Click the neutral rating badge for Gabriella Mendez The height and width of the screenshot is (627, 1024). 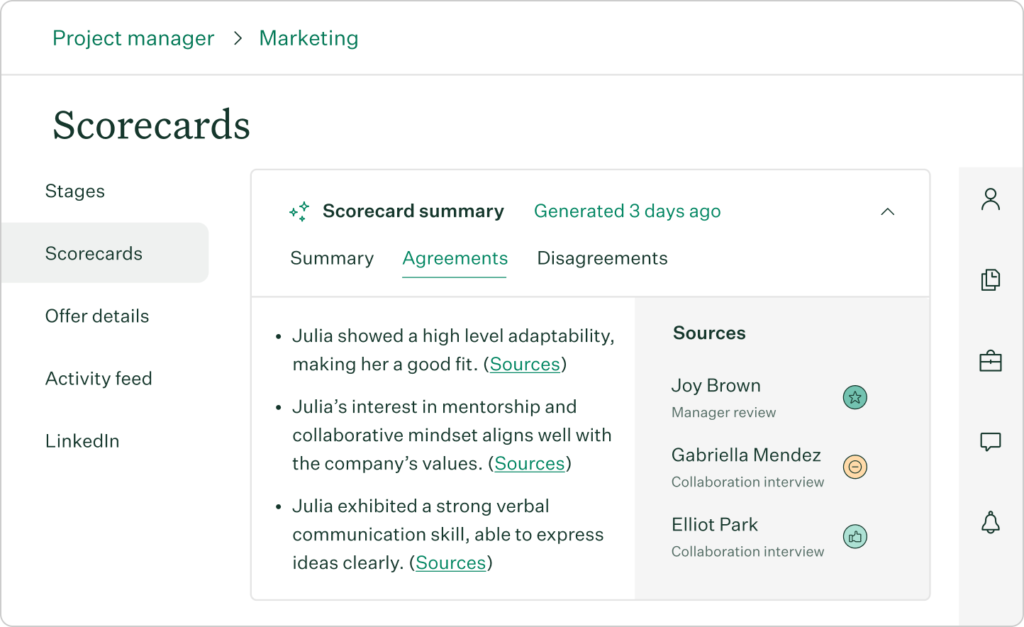(855, 467)
